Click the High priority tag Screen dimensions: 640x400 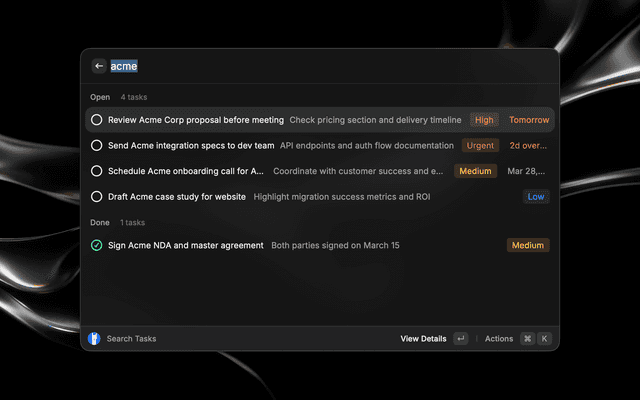point(484,120)
